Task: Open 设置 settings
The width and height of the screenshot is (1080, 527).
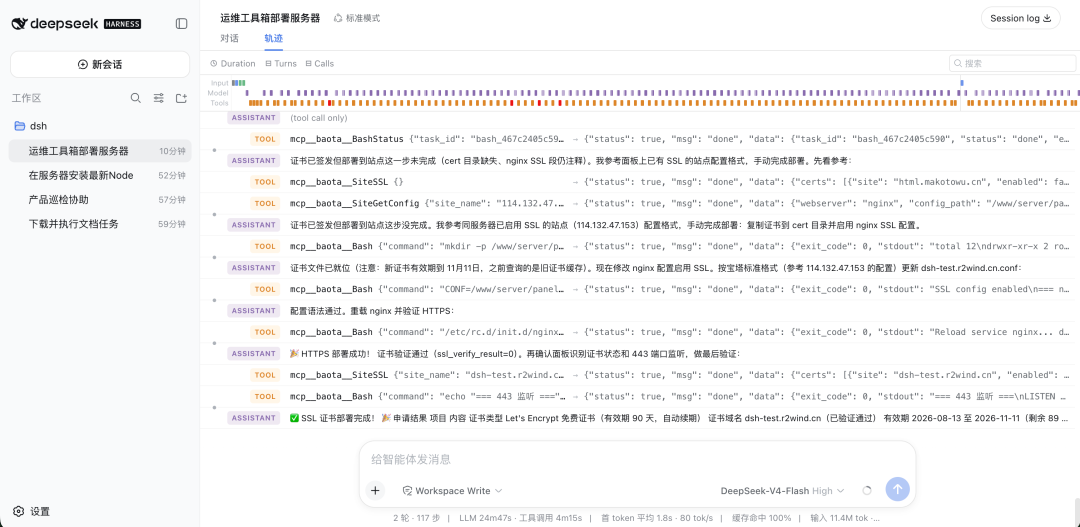Action: pyautogui.click(x=32, y=511)
